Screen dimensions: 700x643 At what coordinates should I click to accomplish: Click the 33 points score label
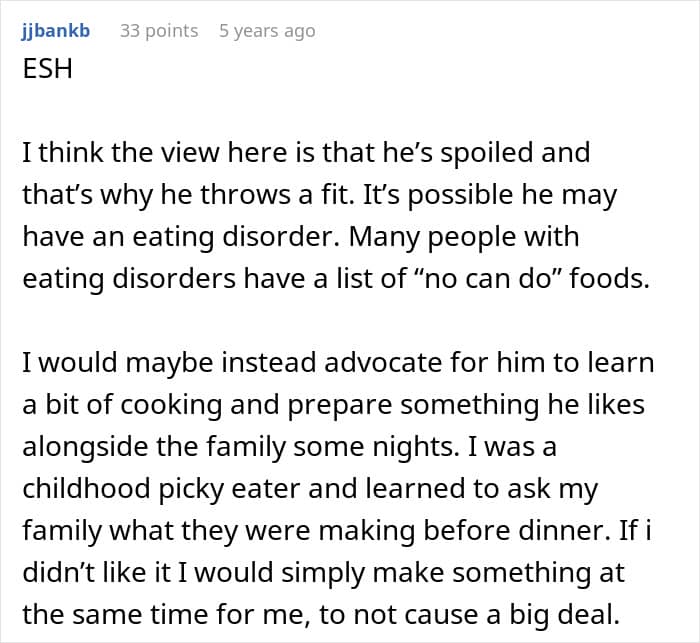(158, 31)
